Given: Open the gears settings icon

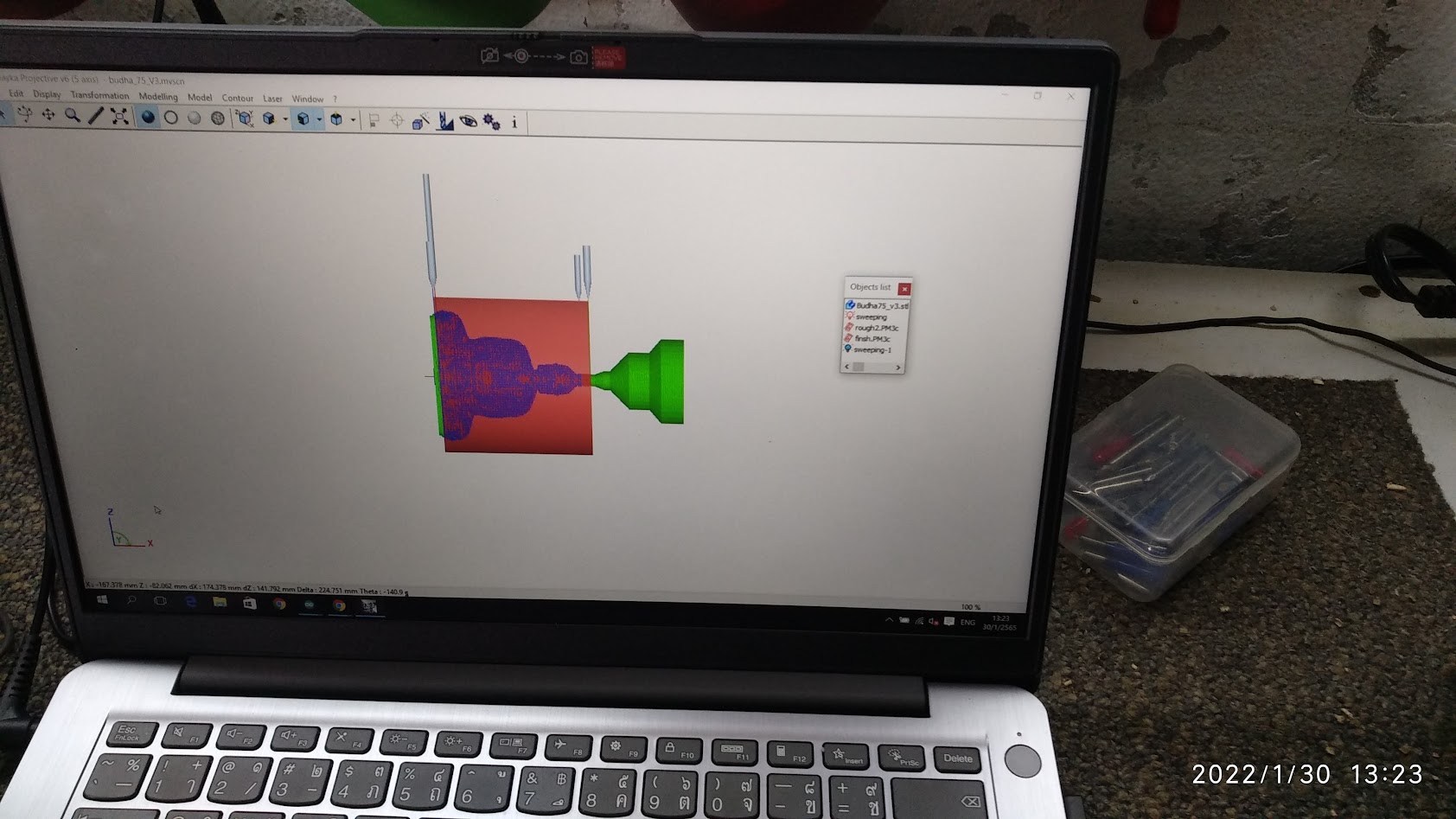Looking at the screenshot, I should point(492,122).
